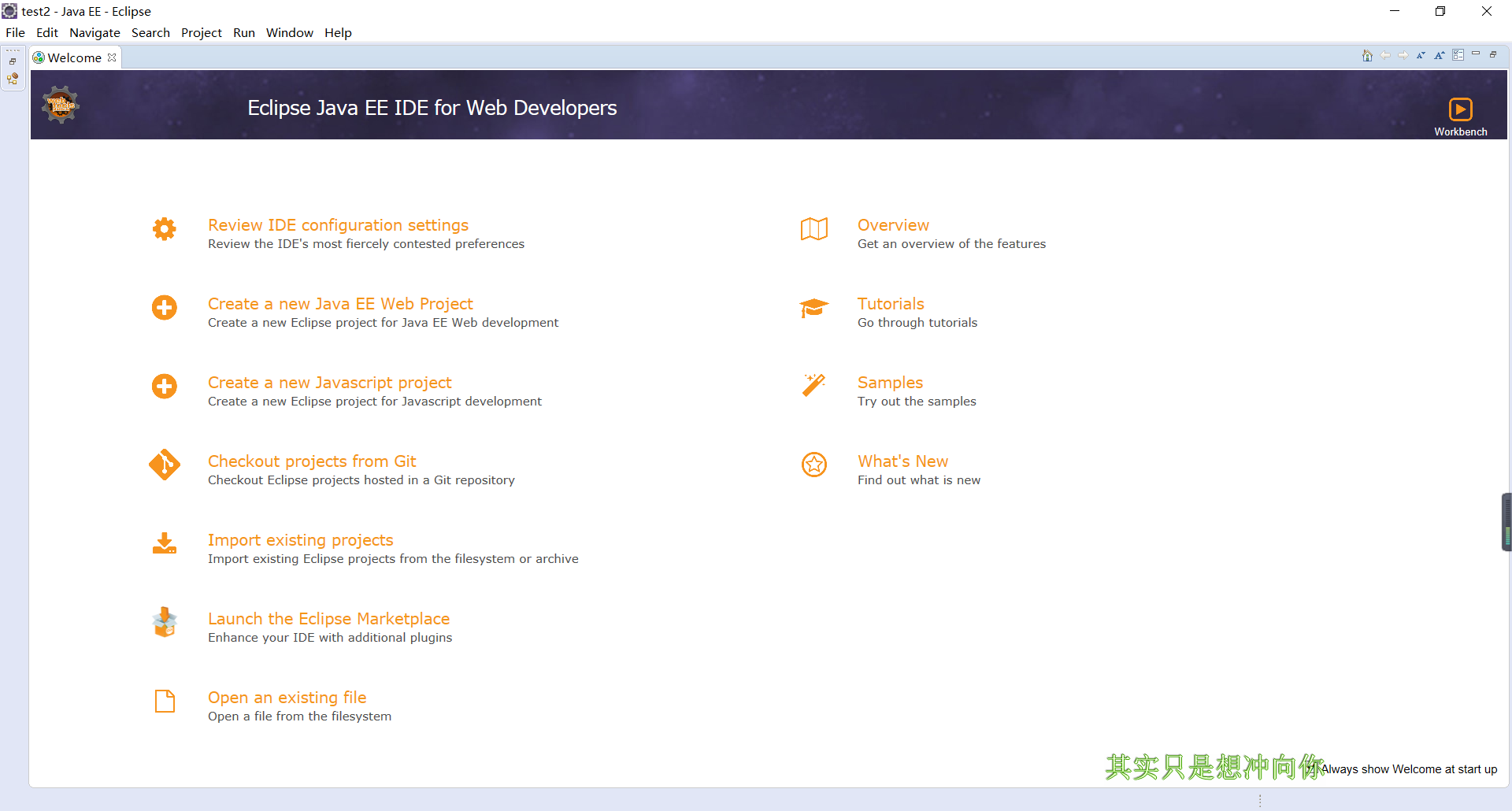Select the Welcome tab

75,57
